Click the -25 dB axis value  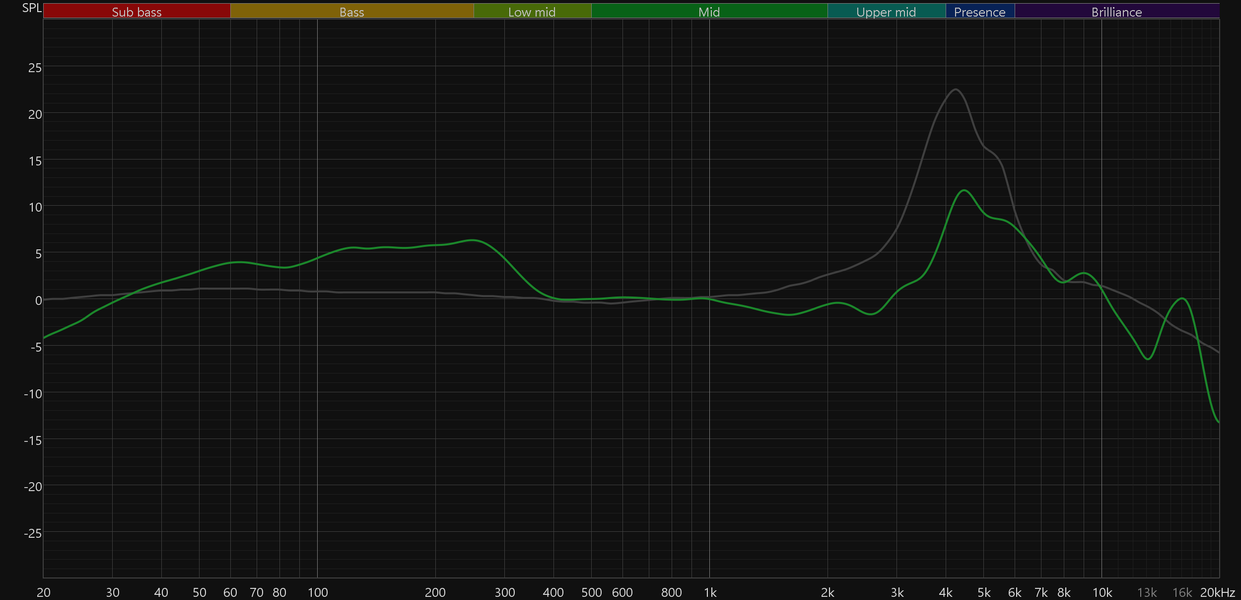click(32, 533)
